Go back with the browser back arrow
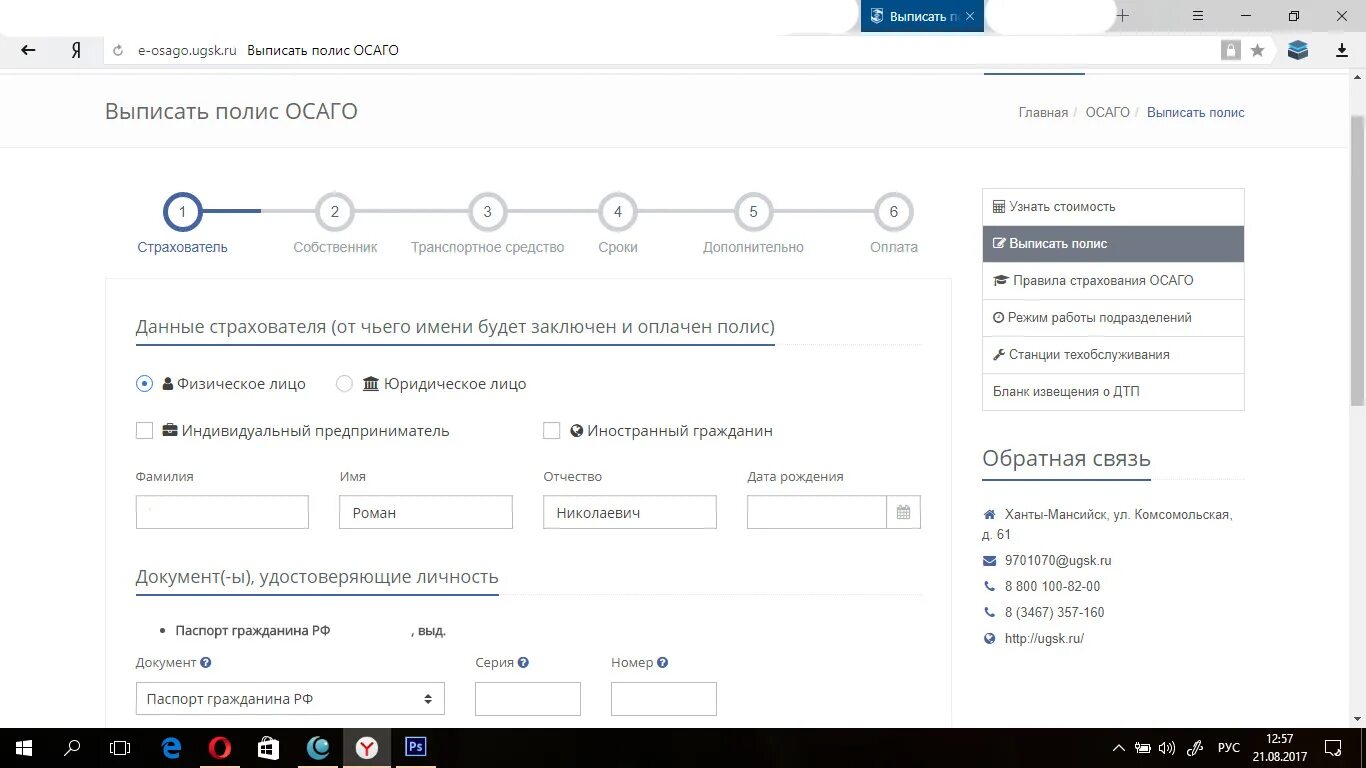The height and width of the screenshot is (768, 1366). click(28, 50)
